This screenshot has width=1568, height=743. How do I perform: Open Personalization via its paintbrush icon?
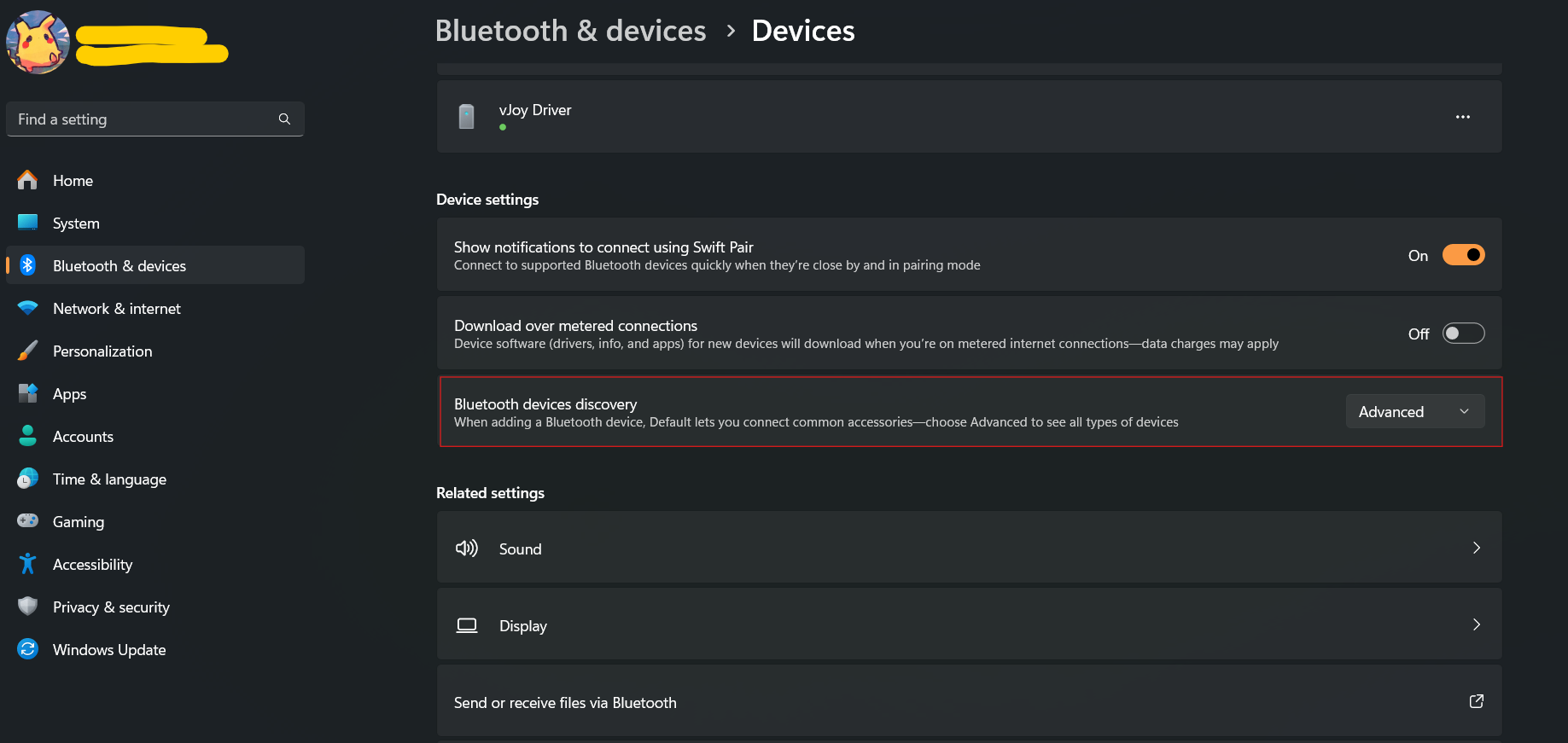point(28,351)
